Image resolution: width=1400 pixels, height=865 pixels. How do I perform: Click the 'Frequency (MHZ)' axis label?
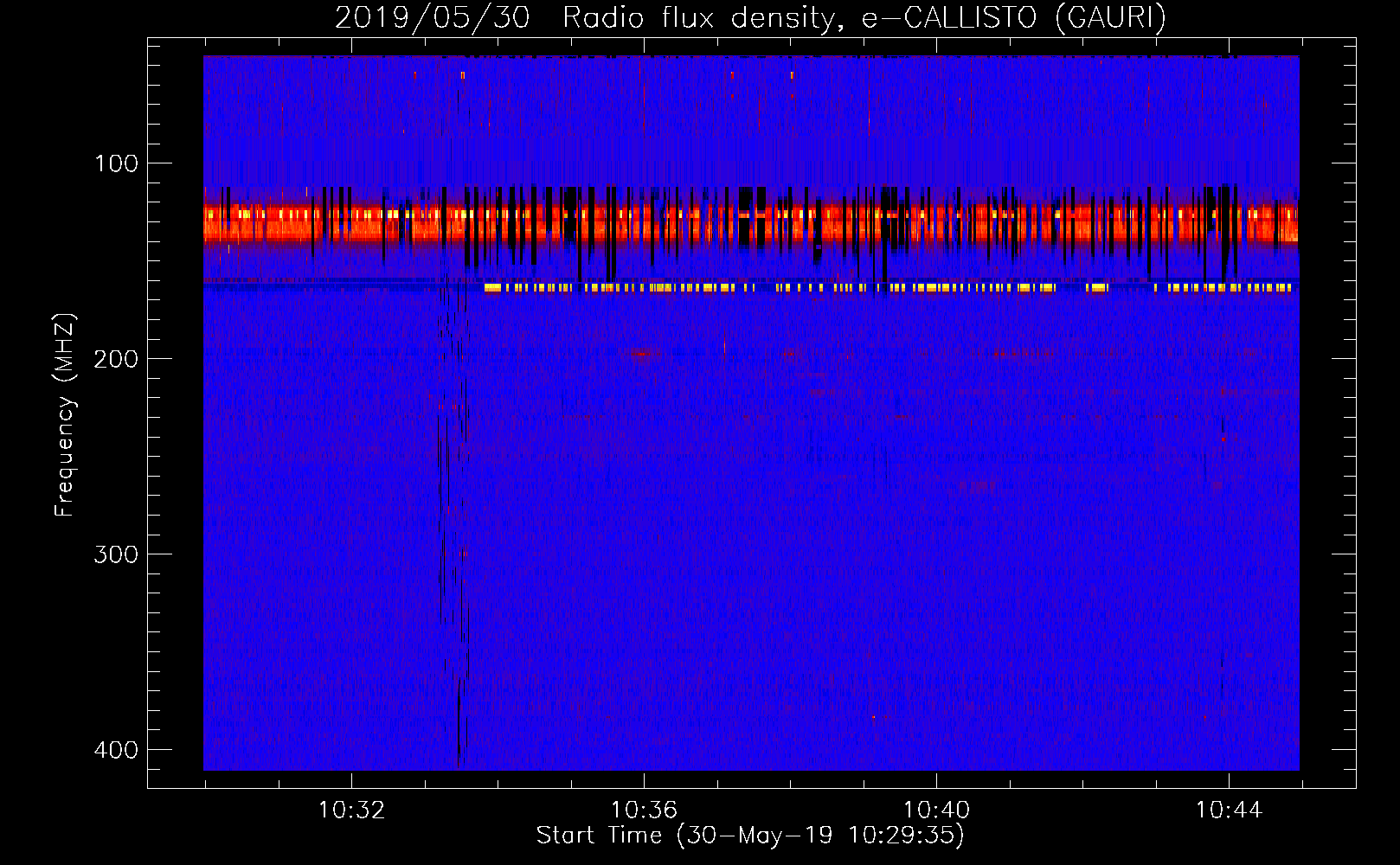[65, 415]
